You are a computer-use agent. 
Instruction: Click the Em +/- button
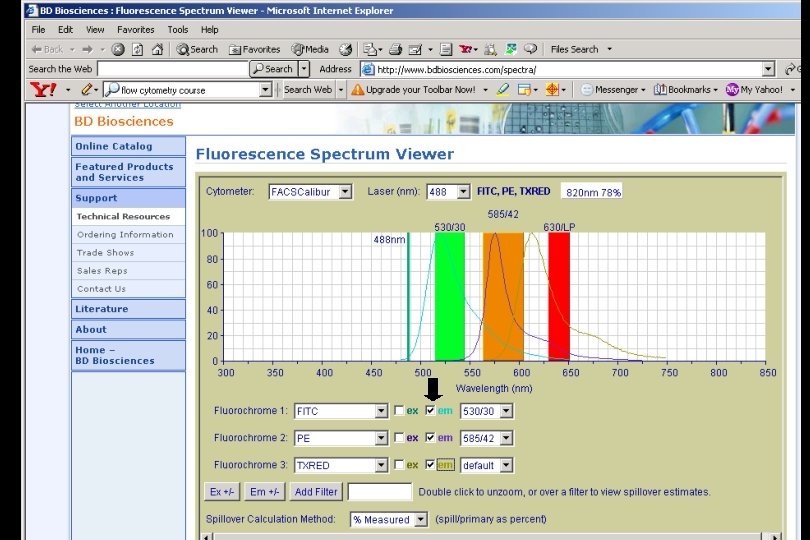coord(264,492)
